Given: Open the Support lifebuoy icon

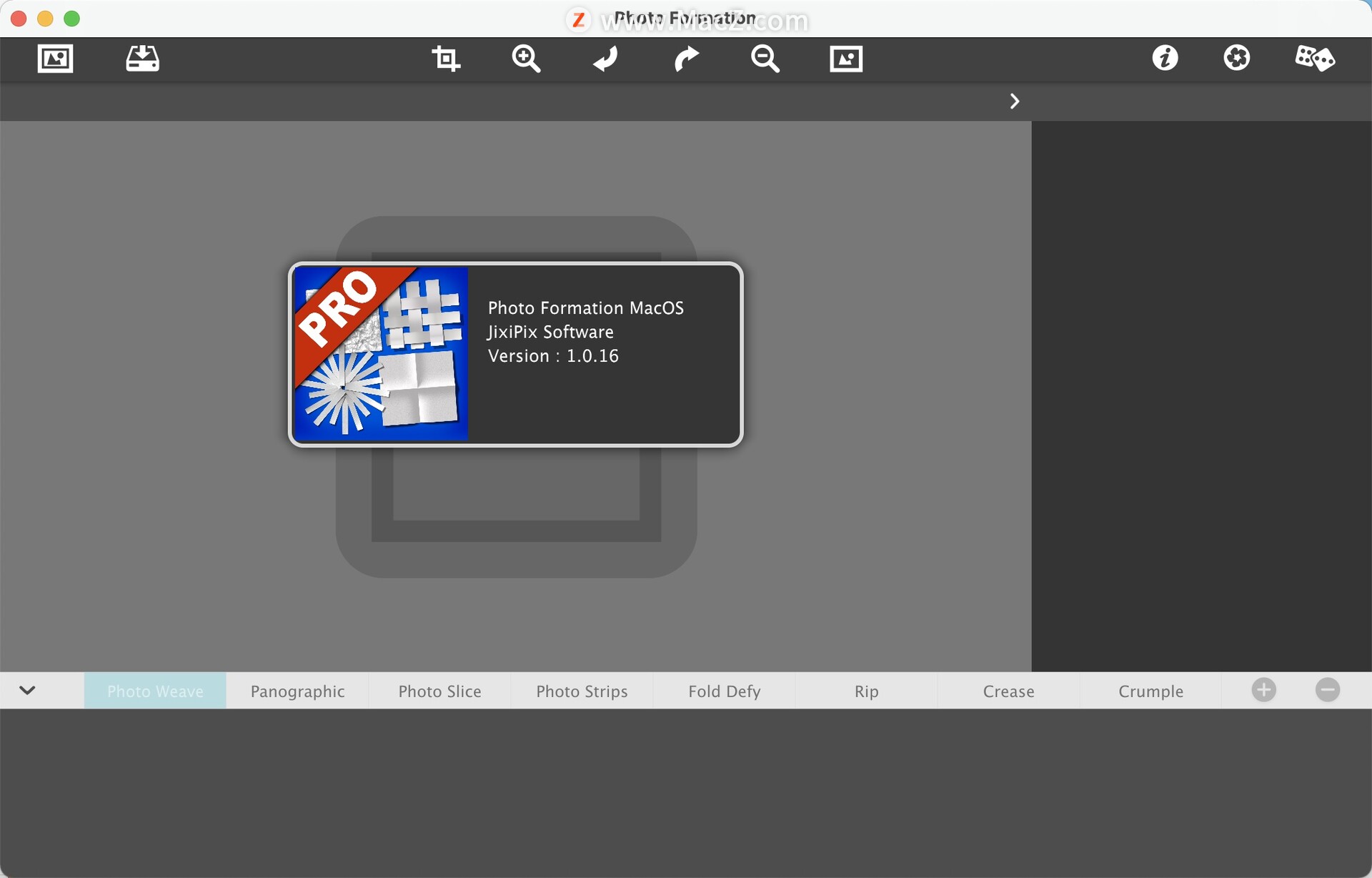Looking at the screenshot, I should pos(1236,58).
